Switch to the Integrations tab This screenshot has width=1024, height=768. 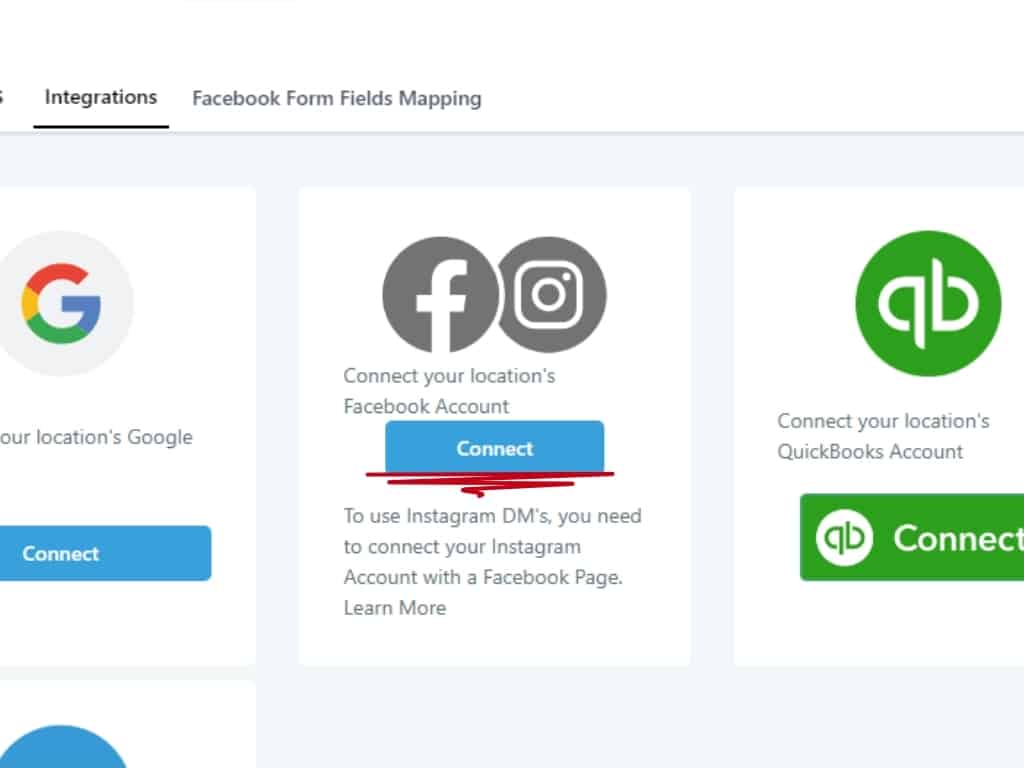pos(101,98)
